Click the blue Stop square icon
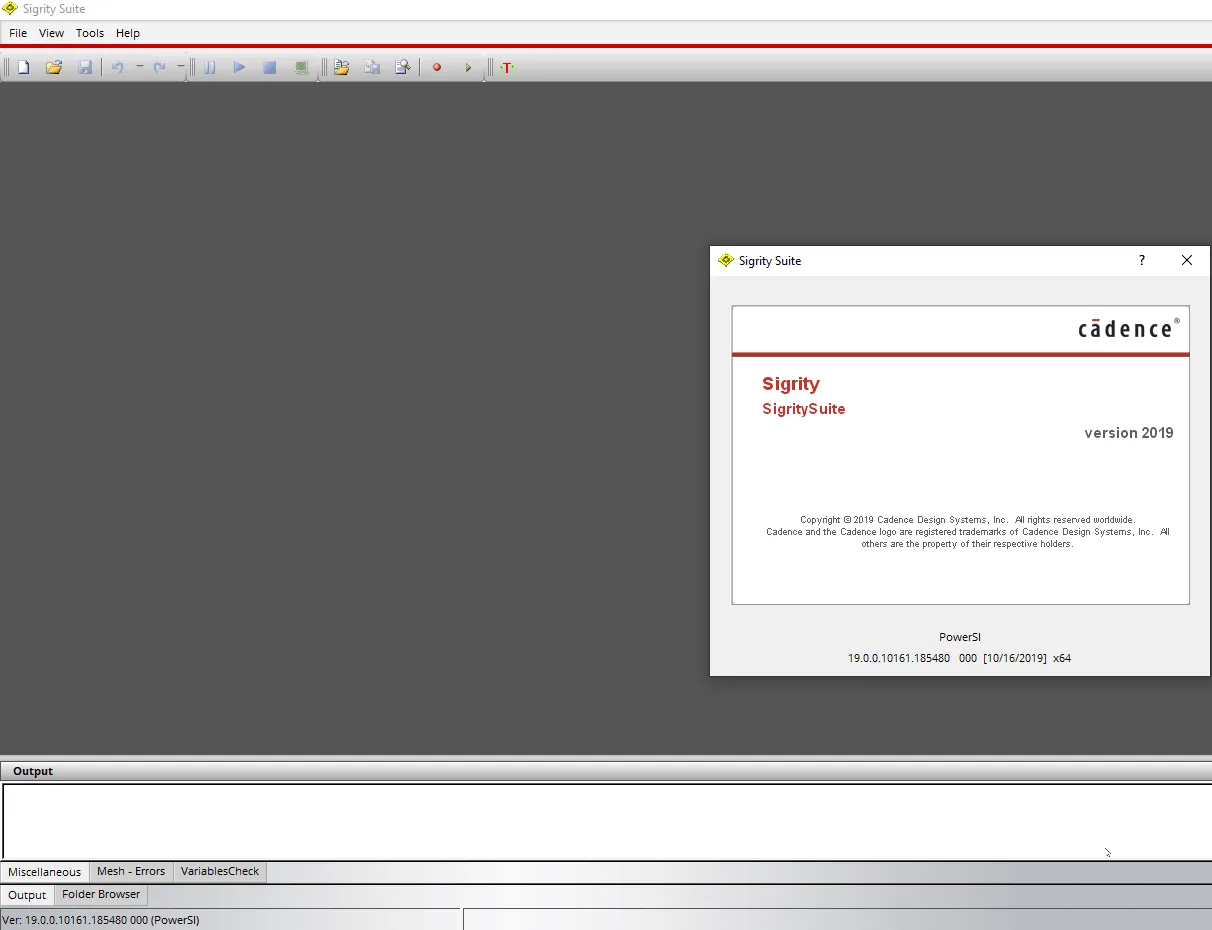 (x=269, y=67)
